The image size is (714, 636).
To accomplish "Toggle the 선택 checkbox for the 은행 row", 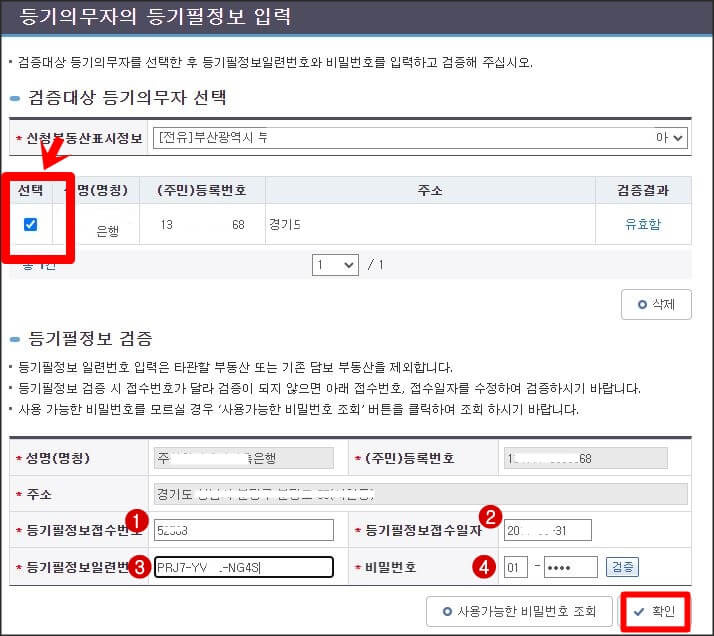I will [31, 224].
